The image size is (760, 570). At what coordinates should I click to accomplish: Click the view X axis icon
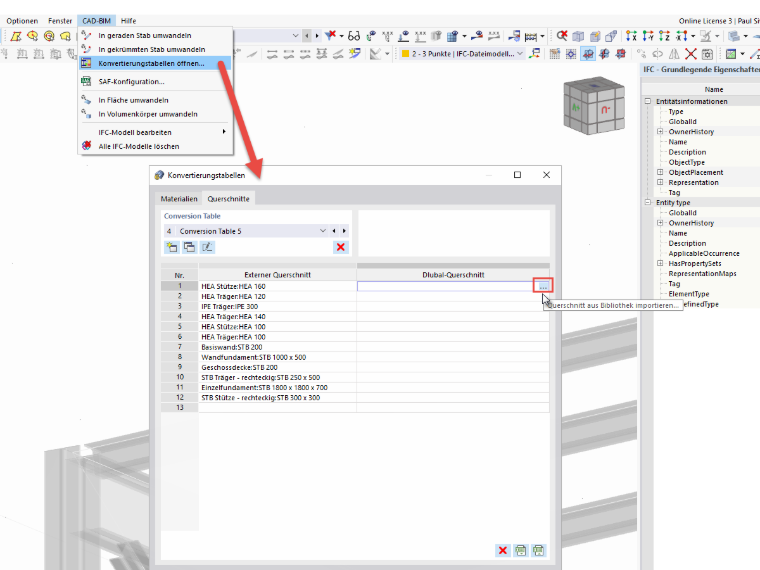[631, 35]
